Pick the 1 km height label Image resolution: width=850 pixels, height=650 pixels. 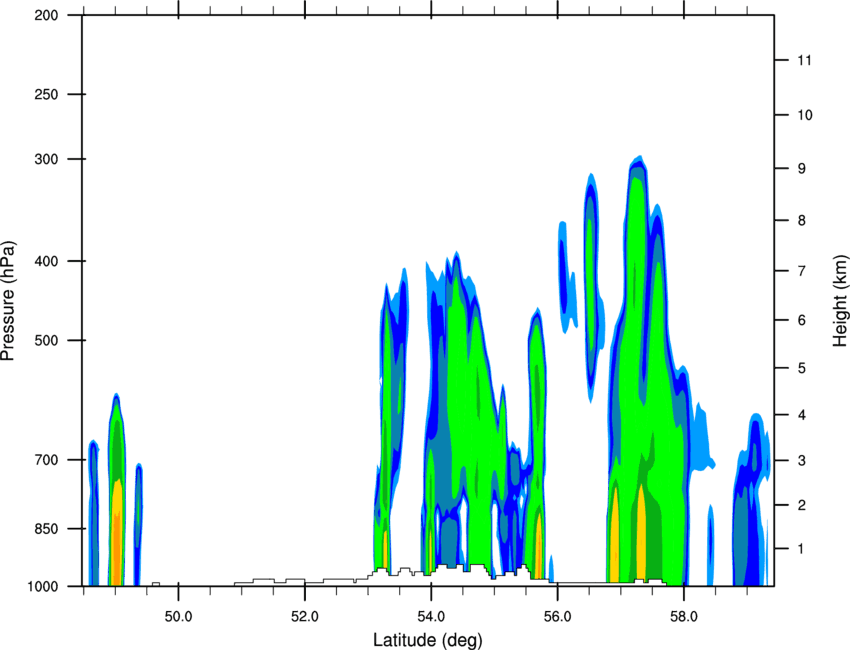click(801, 549)
